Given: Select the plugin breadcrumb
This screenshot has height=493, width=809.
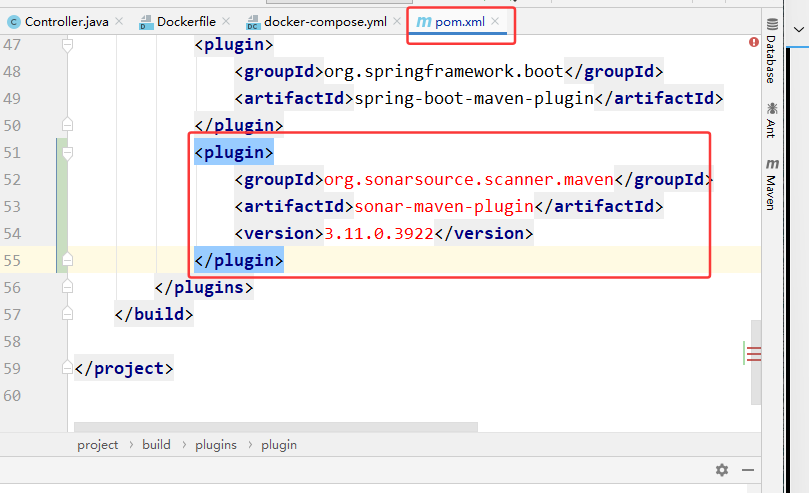Looking at the screenshot, I should [x=279, y=445].
